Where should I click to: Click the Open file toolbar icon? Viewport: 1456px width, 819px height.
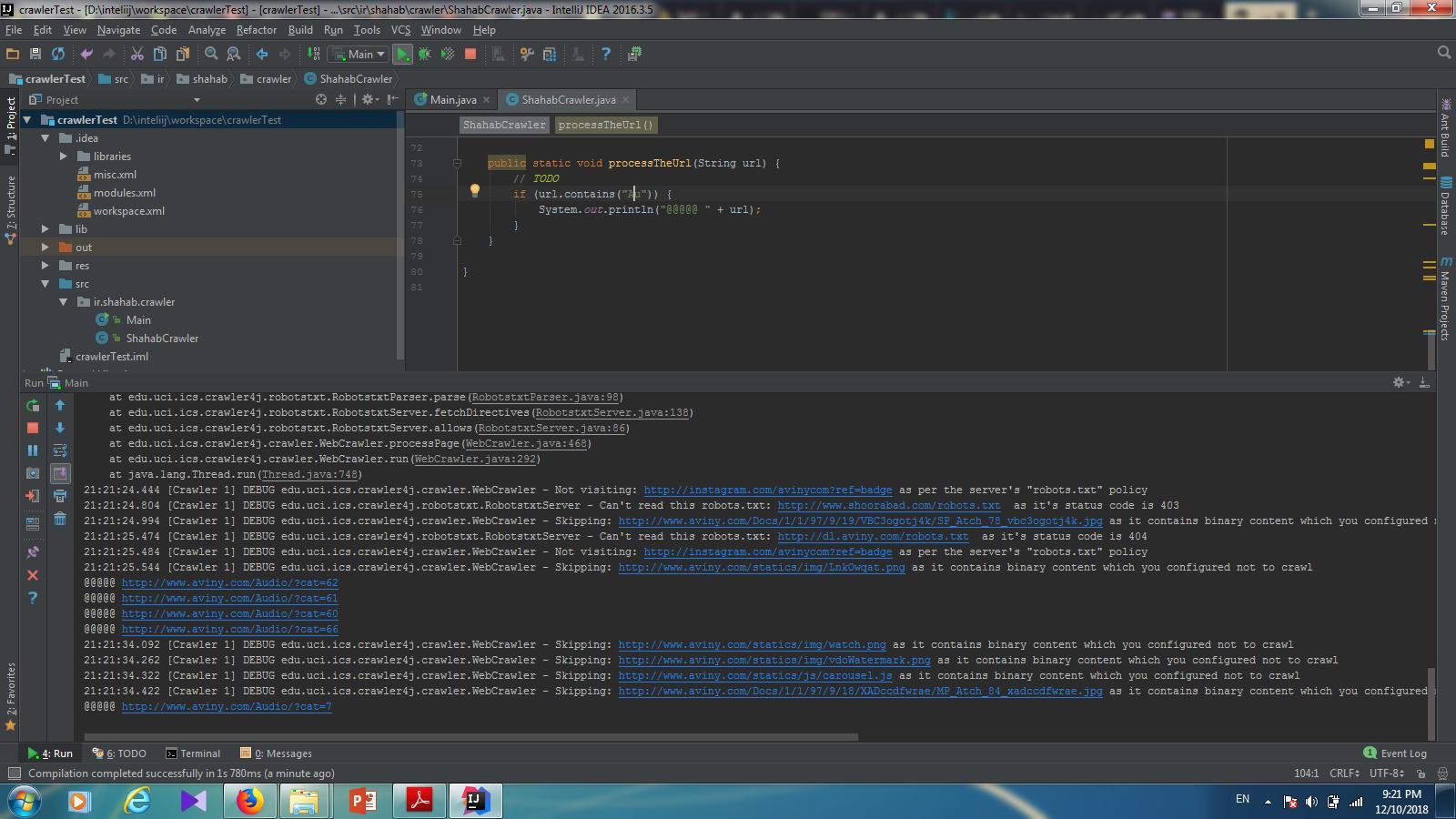pyautogui.click(x=13, y=54)
